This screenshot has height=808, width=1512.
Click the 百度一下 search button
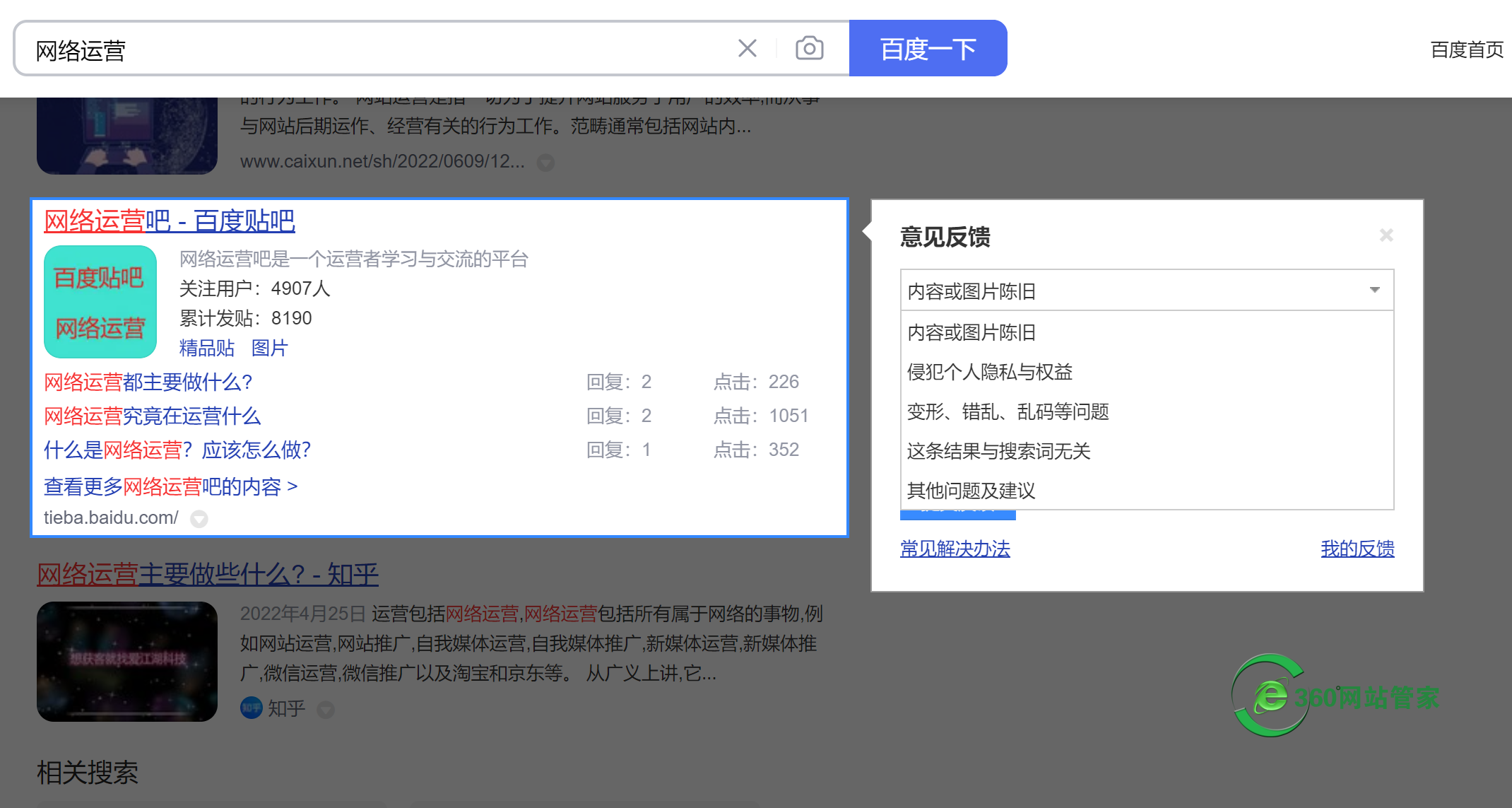(x=928, y=48)
